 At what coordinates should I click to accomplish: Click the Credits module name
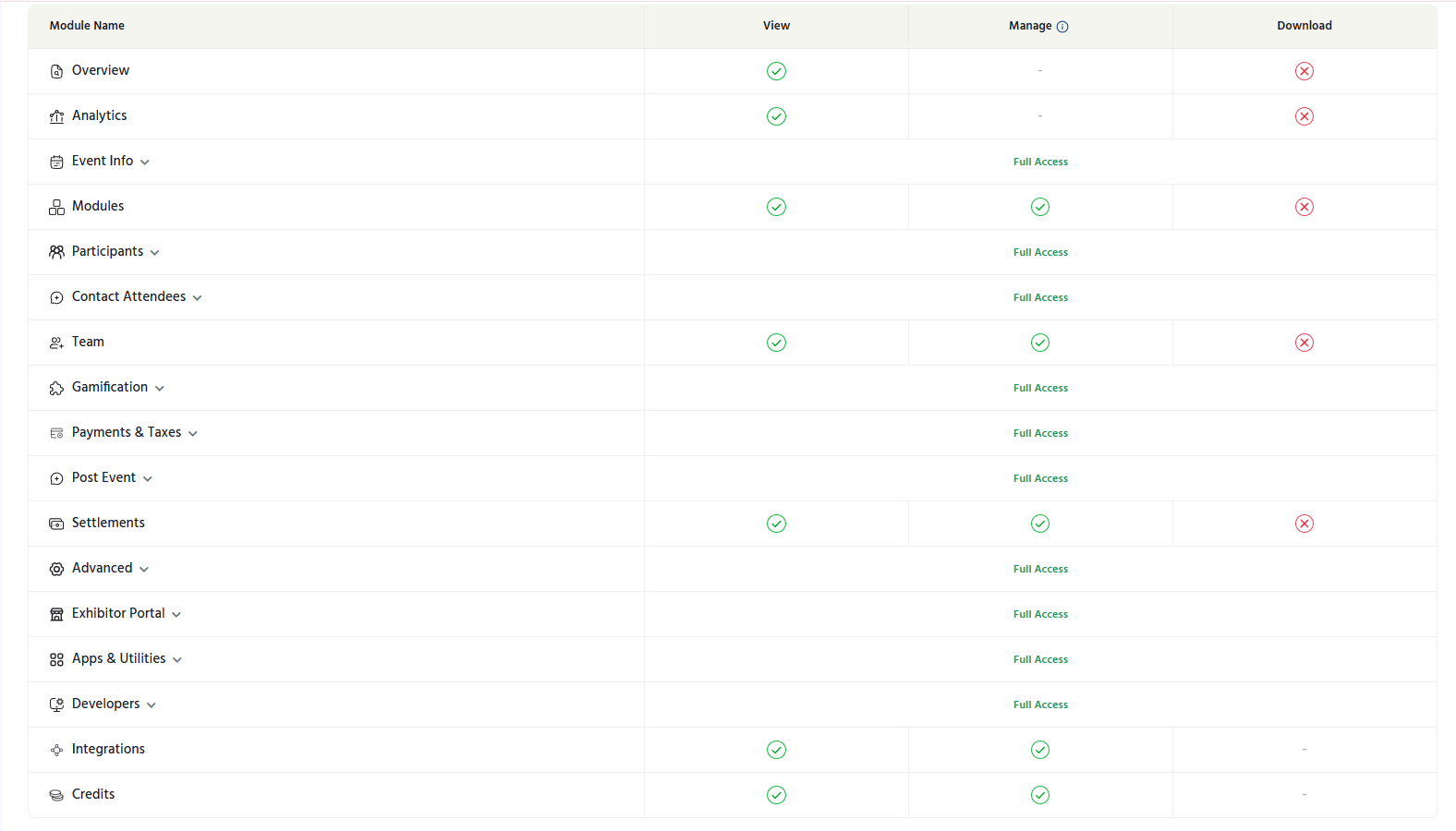coord(93,794)
